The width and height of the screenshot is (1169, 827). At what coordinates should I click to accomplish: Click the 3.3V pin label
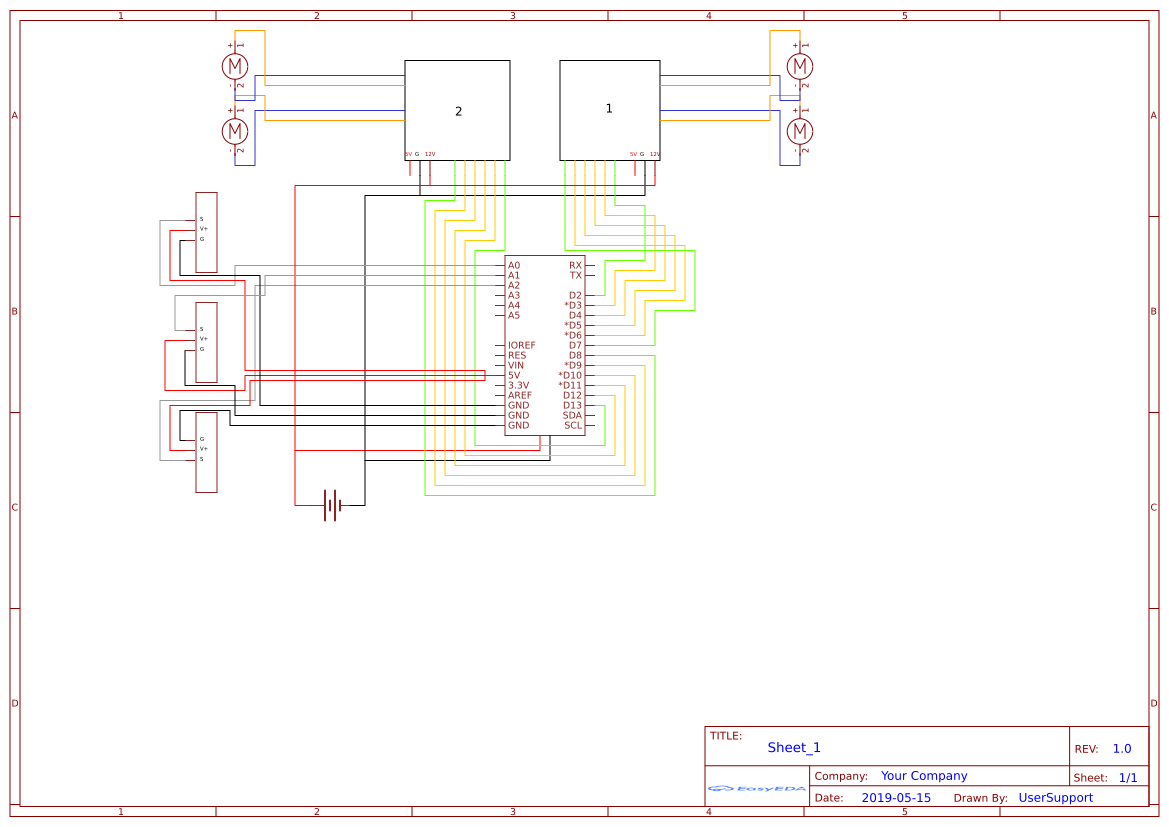(518, 386)
